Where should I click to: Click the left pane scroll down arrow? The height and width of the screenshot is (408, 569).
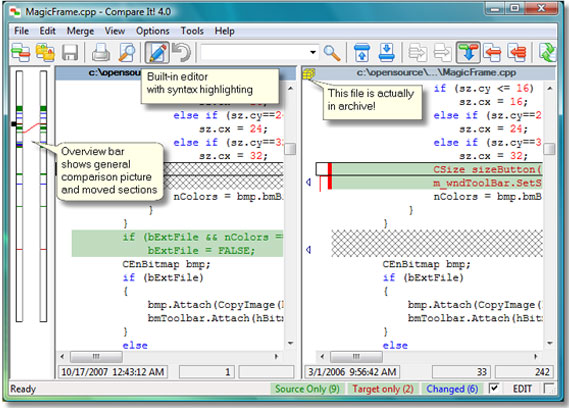coord(290,343)
